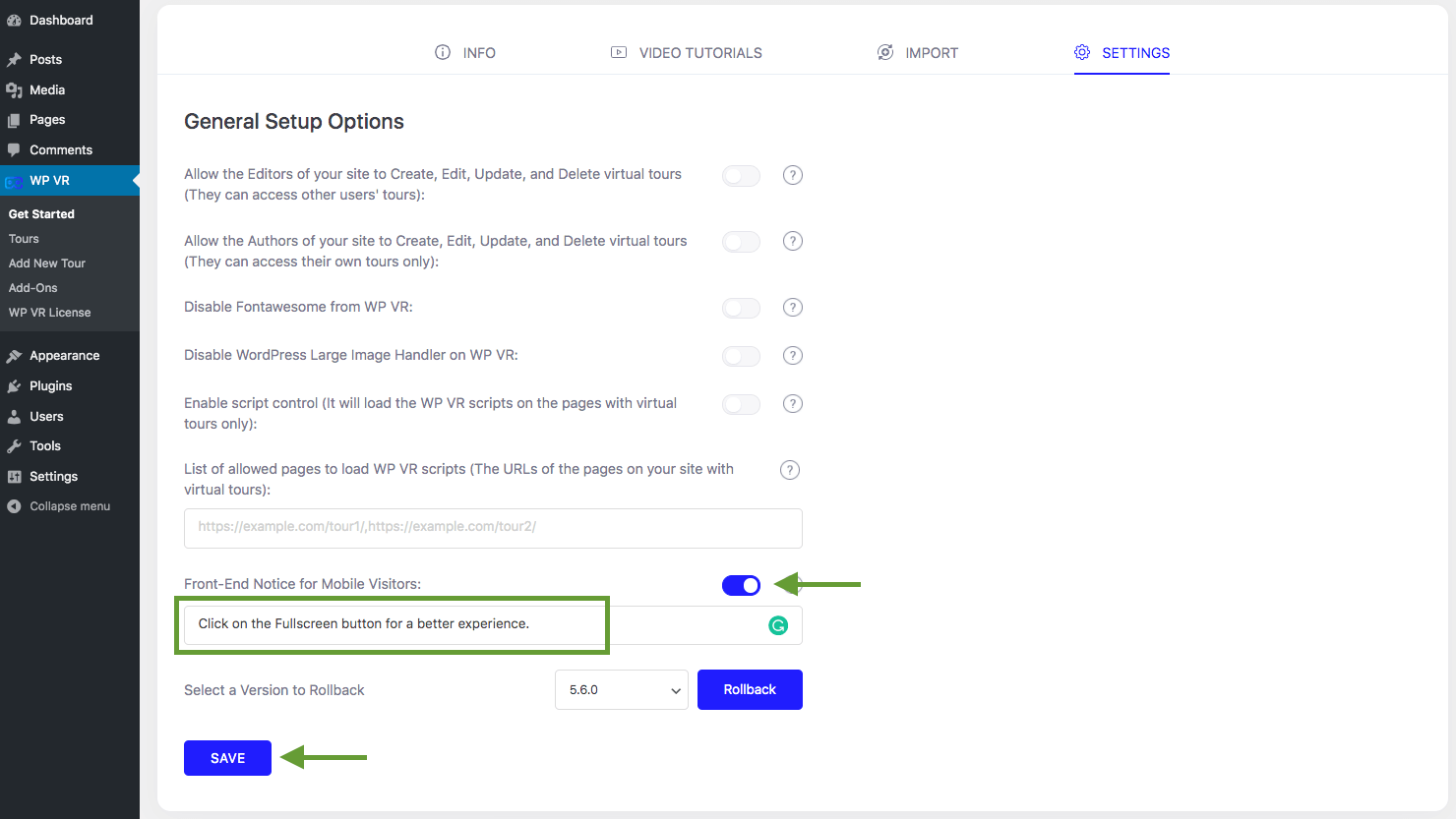Open help tooltip for Disable Fontawesome
Image resolution: width=1456 pixels, height=819 pixels.
[x=793, y=308]
